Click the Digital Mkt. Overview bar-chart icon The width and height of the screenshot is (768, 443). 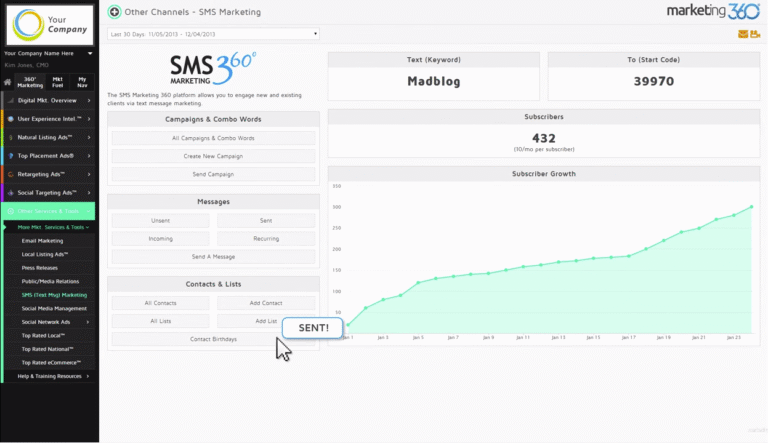pos(10,100)
